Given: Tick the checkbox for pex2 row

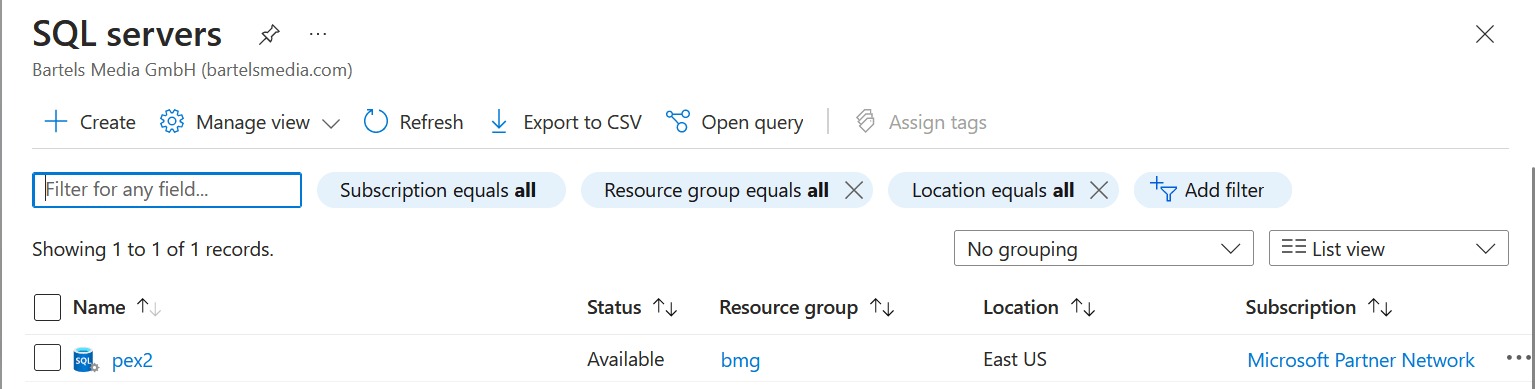Looking at the screenshot, I should tap(47, 358).
